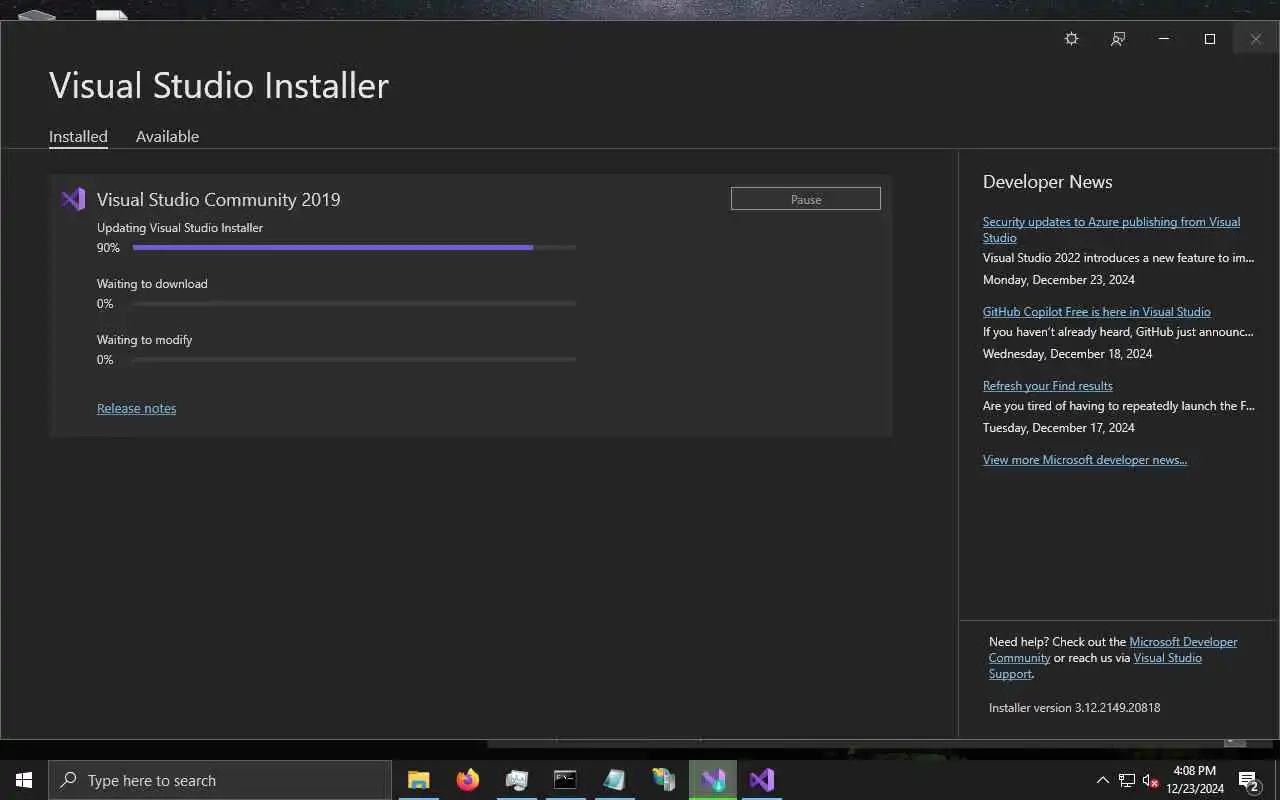
Task: Open GitHub Copilot Free news link
Action: pyautogui.click(x=1096, y=312)
